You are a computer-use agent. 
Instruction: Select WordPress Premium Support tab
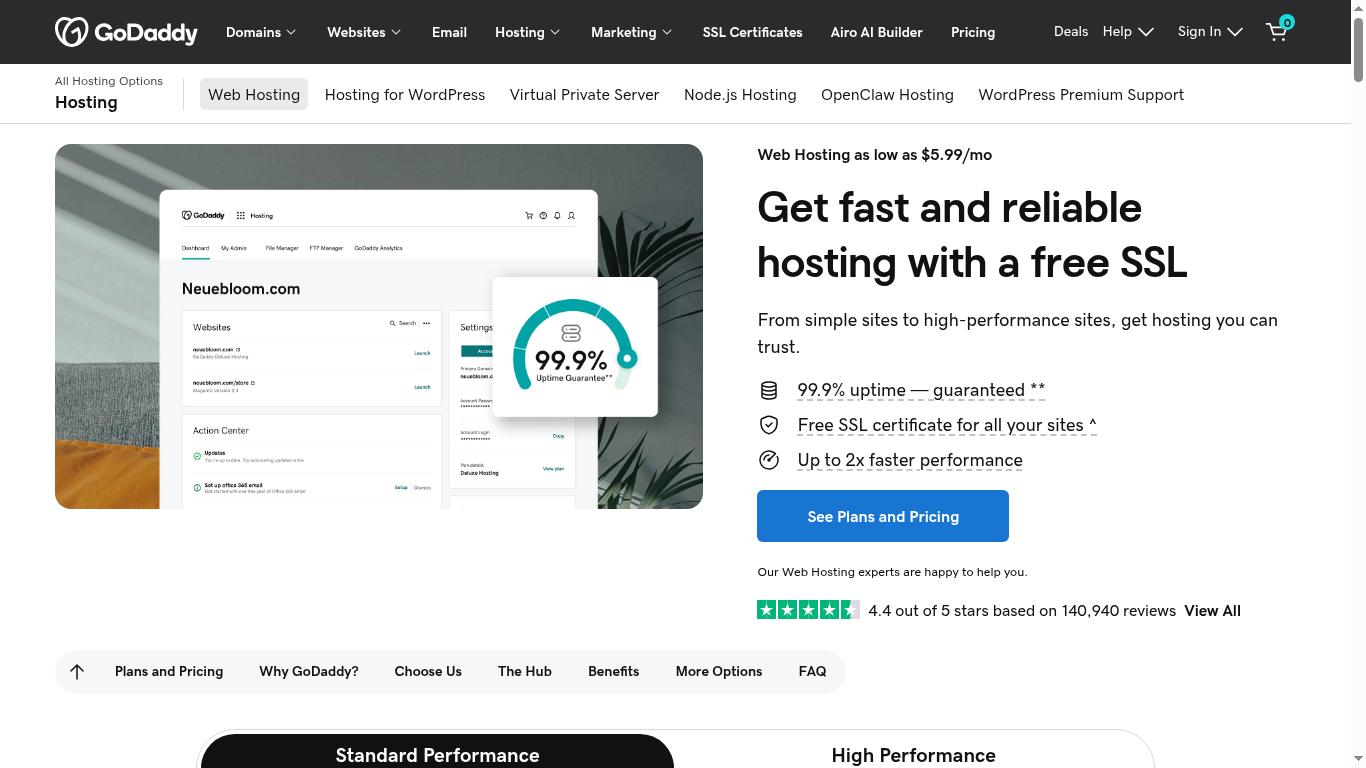[1081, 94]
